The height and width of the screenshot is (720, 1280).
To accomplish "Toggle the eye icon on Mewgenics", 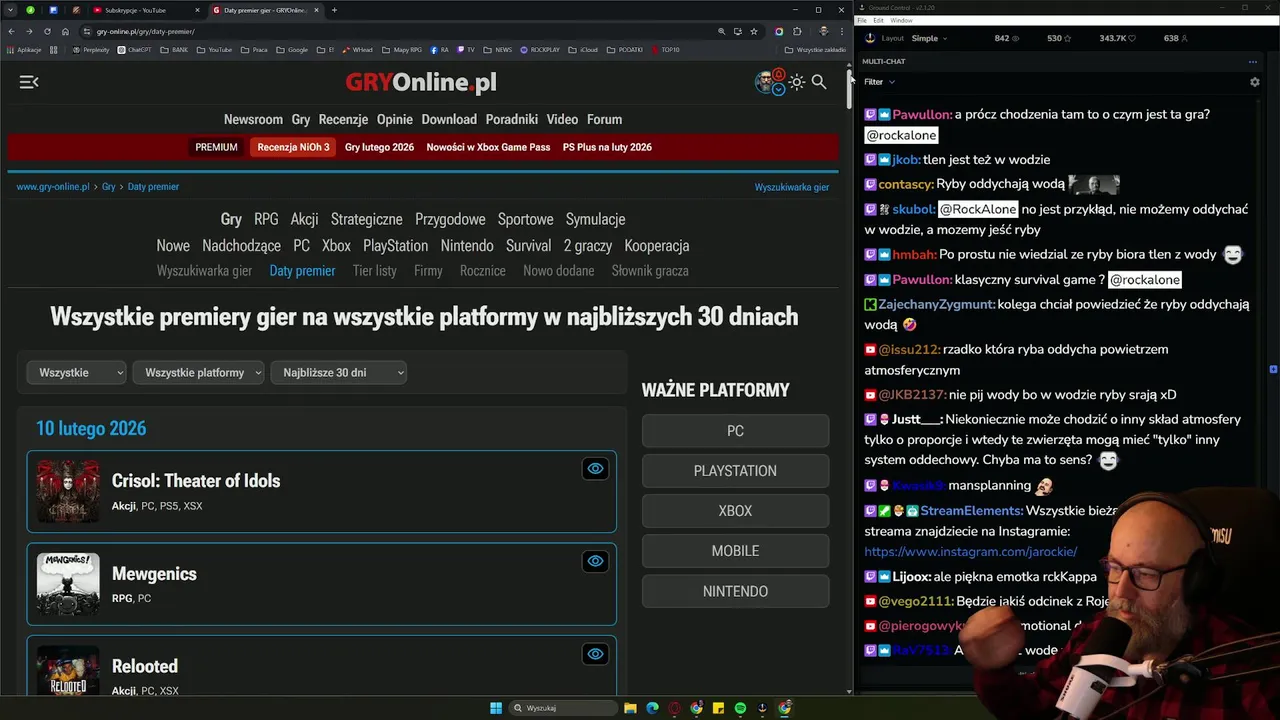I will click(x=595, y=561).
